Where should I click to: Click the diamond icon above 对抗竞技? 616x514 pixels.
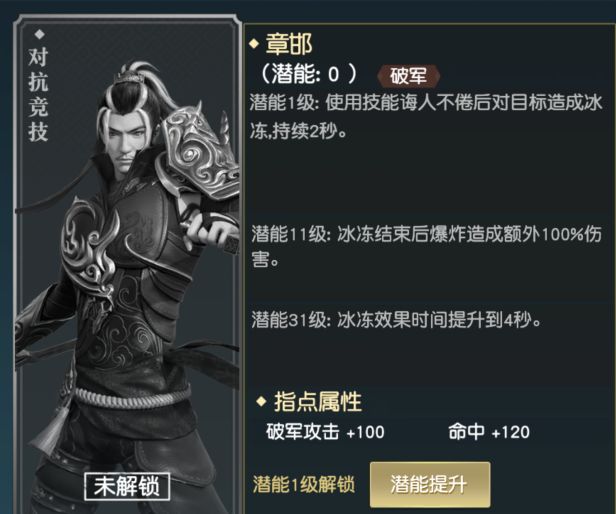pyautogui.click(x=39, y=35)
